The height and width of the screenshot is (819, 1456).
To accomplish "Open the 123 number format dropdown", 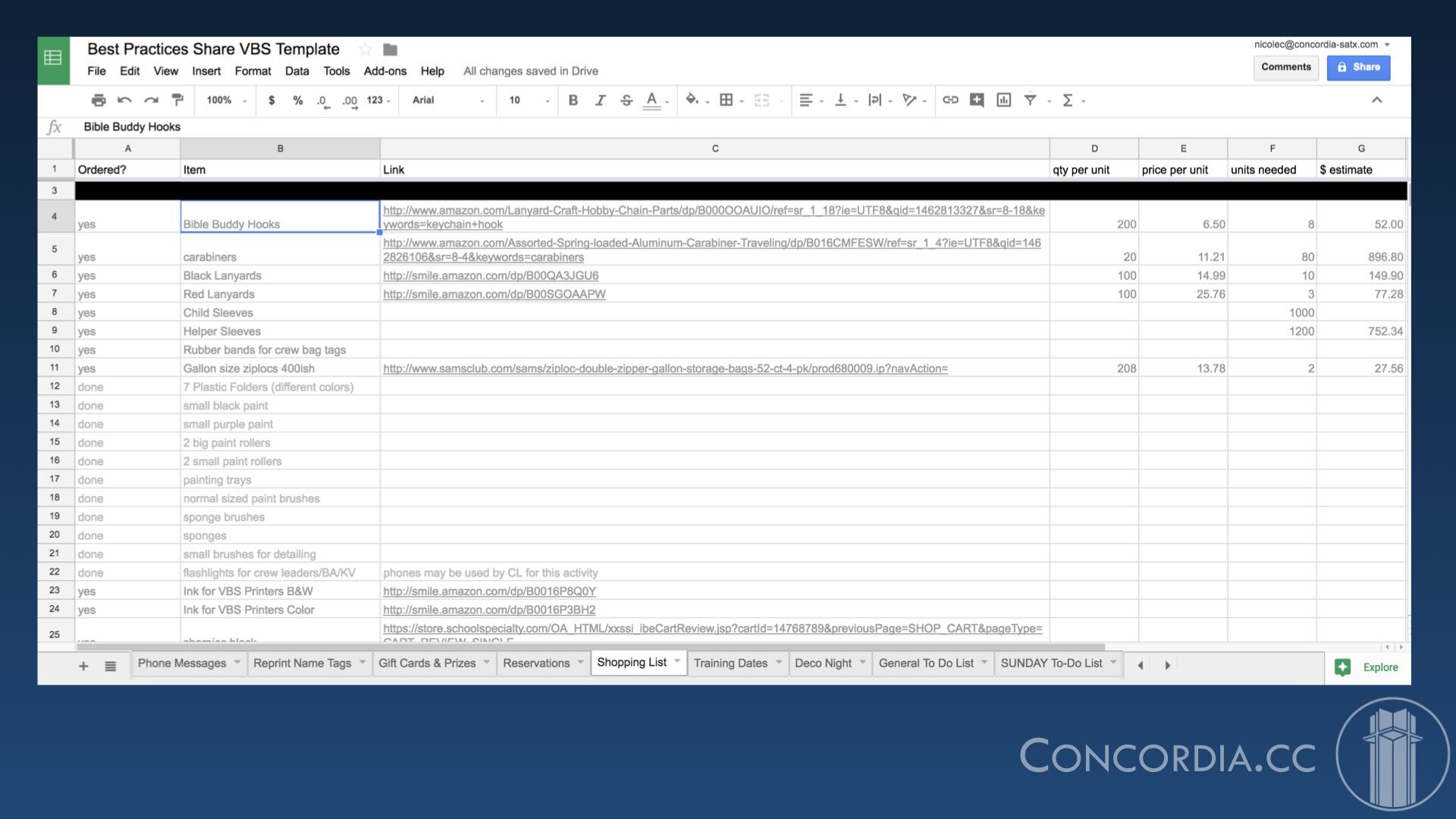I will (x=378, y=100).
